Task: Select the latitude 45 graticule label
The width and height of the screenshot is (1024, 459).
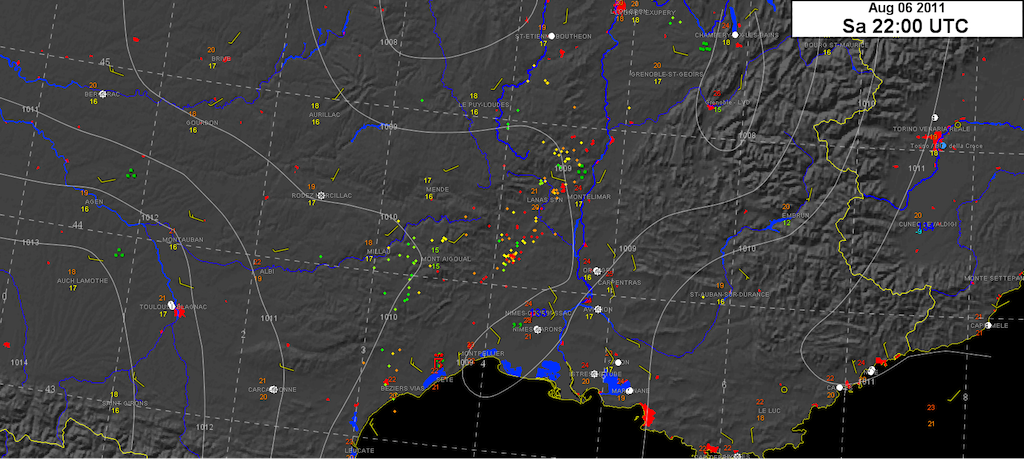Action: tap(105, 62)
